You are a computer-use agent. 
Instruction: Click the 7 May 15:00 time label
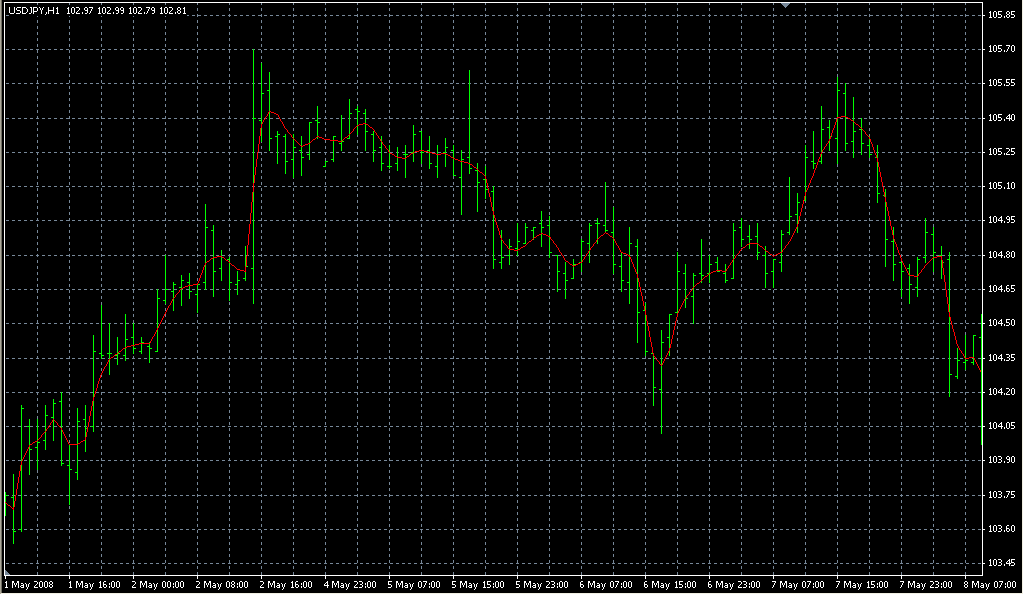click(x=862, y=585)
